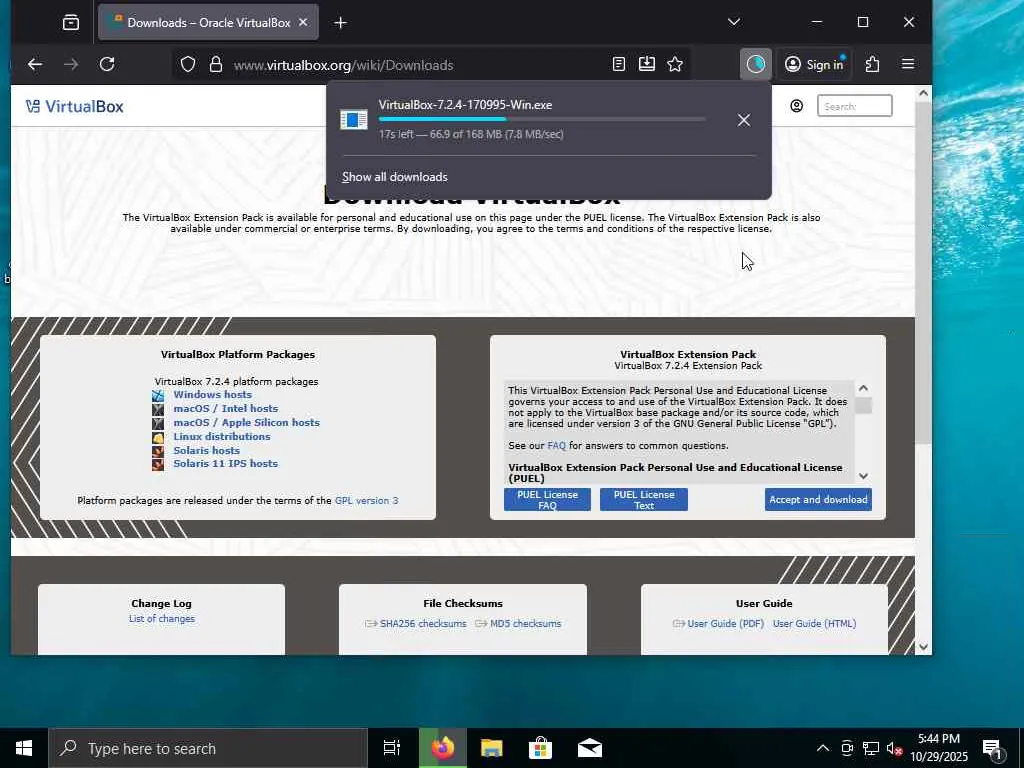The height and width of the screenshot is (768, 1024).
Task: Open User Guide (HTML) link
Action: 814,624
